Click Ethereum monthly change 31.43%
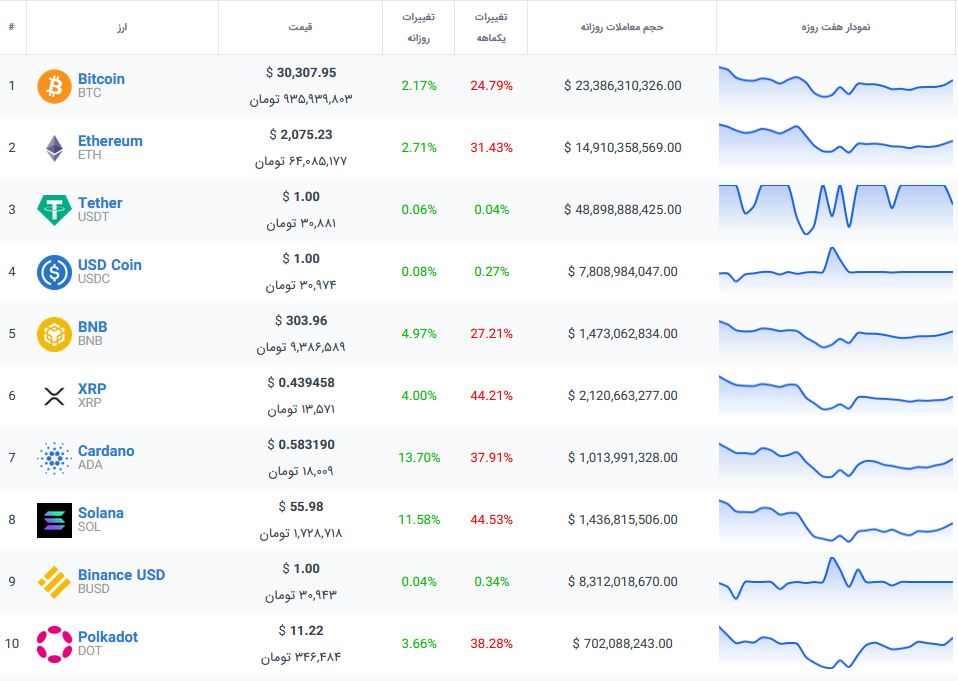 click(x=491, y=147)
